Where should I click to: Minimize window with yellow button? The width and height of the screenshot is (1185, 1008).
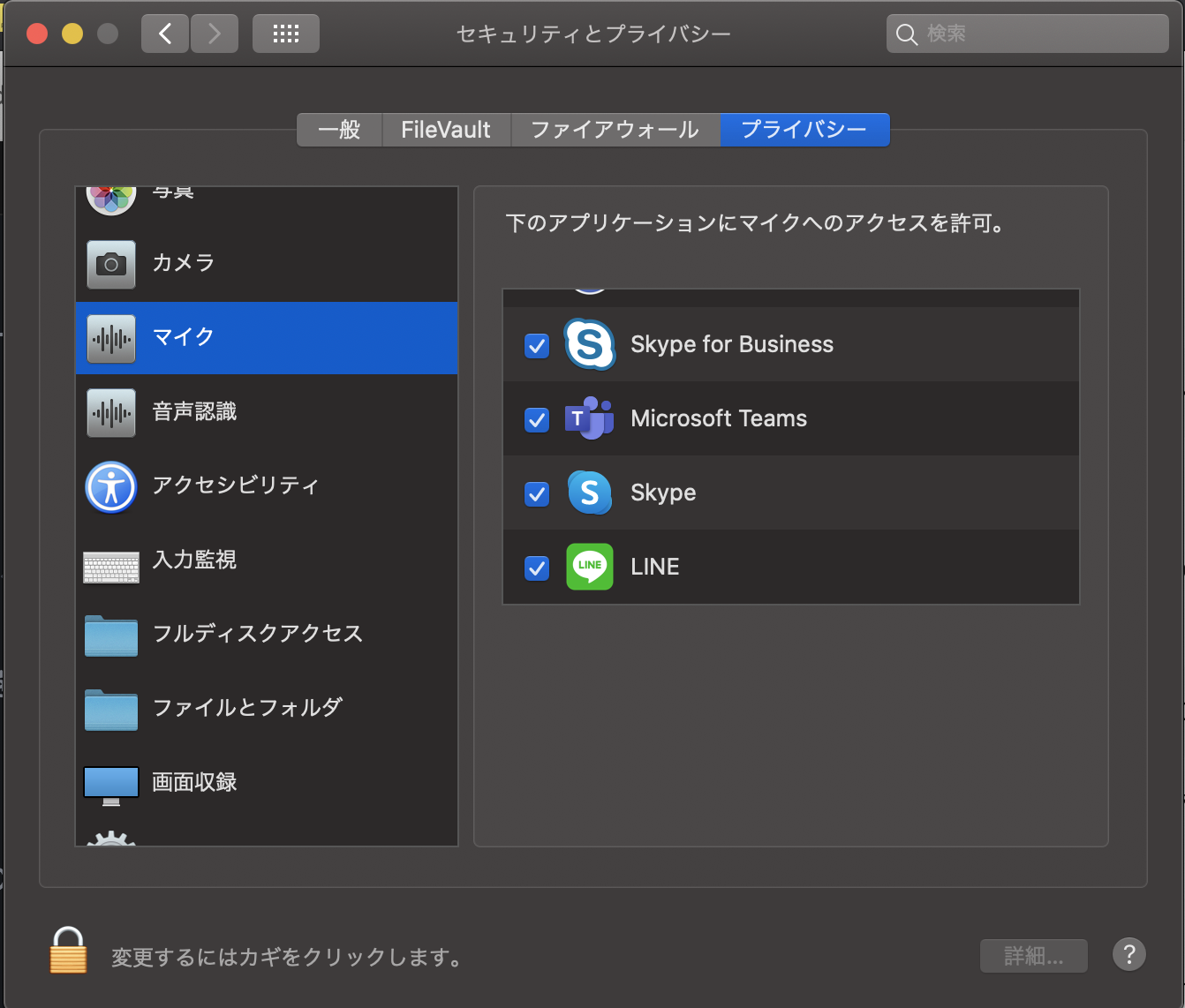[x=72, y=34]
